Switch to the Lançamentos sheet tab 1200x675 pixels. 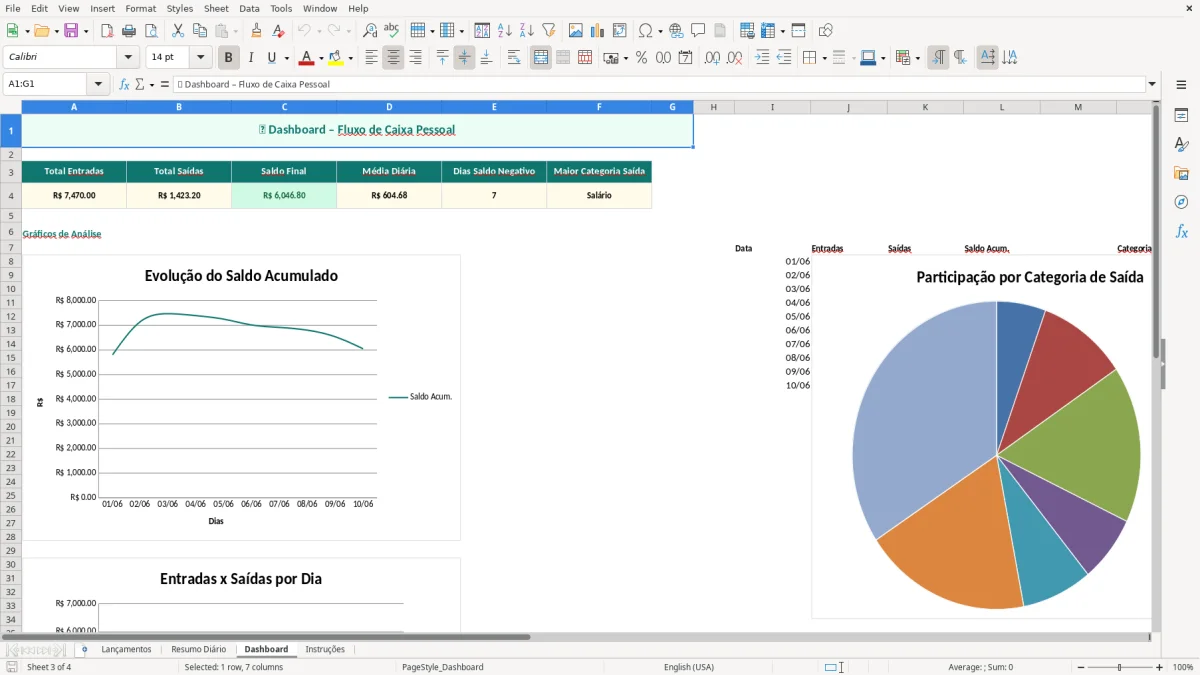point(126,649)
